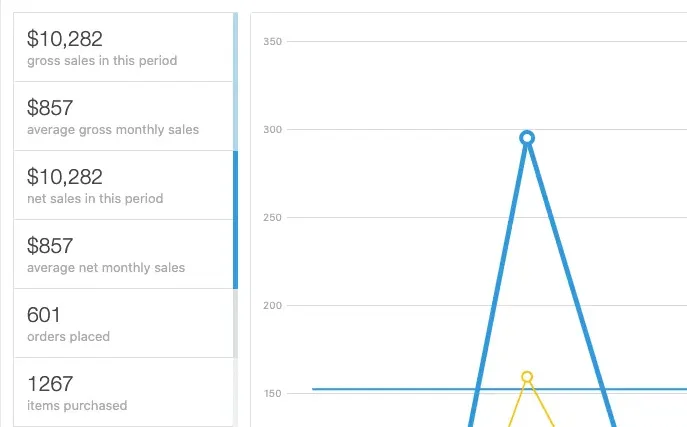Click the 150 y-axis label

tap(272, 393)
